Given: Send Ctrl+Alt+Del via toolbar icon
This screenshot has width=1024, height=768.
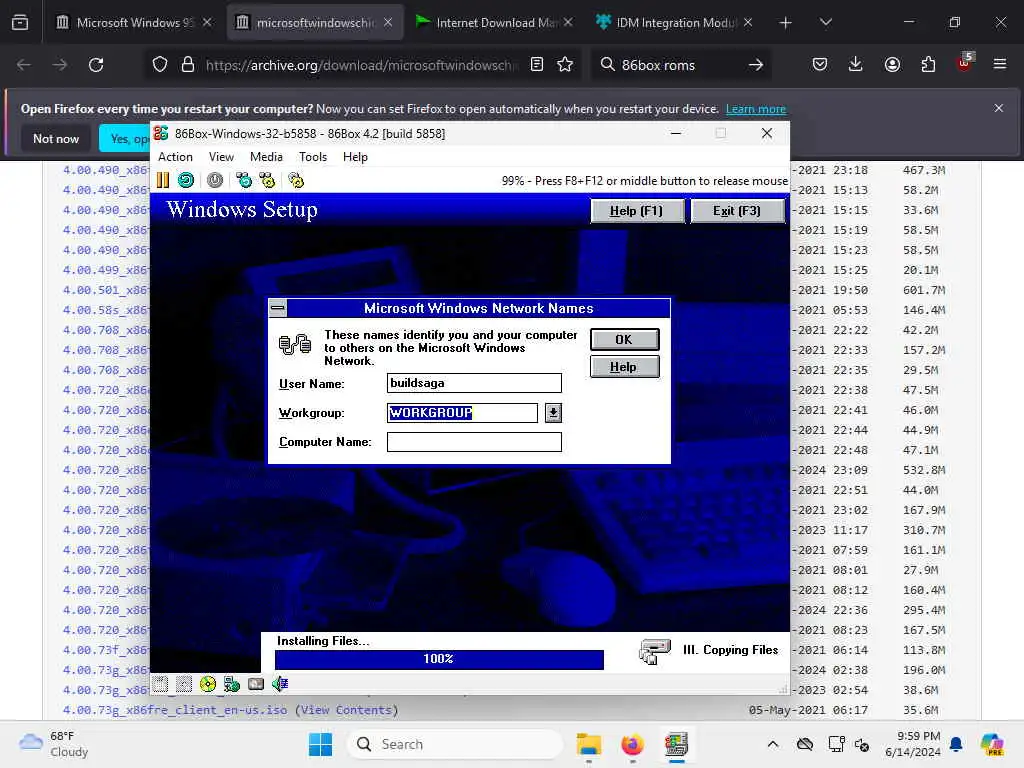Looking at the screenshot, I should tap(244, 180).
